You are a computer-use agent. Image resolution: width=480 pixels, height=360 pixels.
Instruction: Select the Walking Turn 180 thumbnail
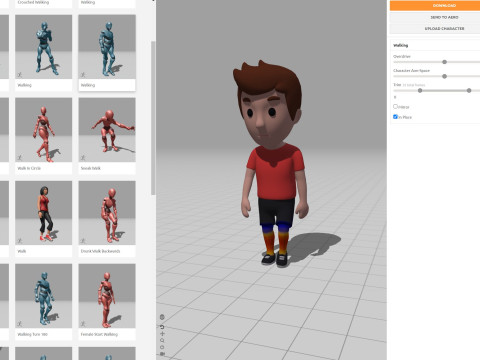(44, 296)
